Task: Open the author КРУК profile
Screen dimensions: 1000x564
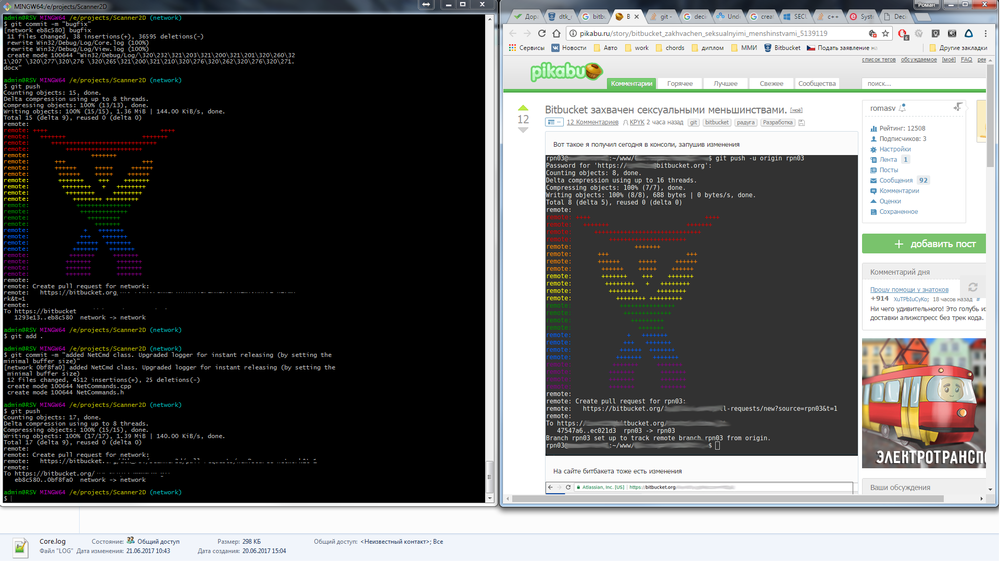Action: tap(636, 122)
